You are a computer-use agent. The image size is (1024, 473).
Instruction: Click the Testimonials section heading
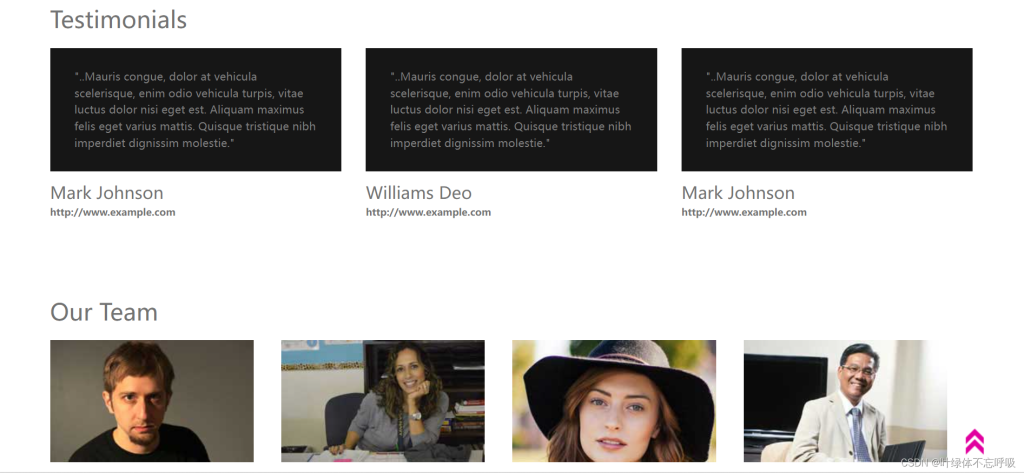(x=118, y=20)
